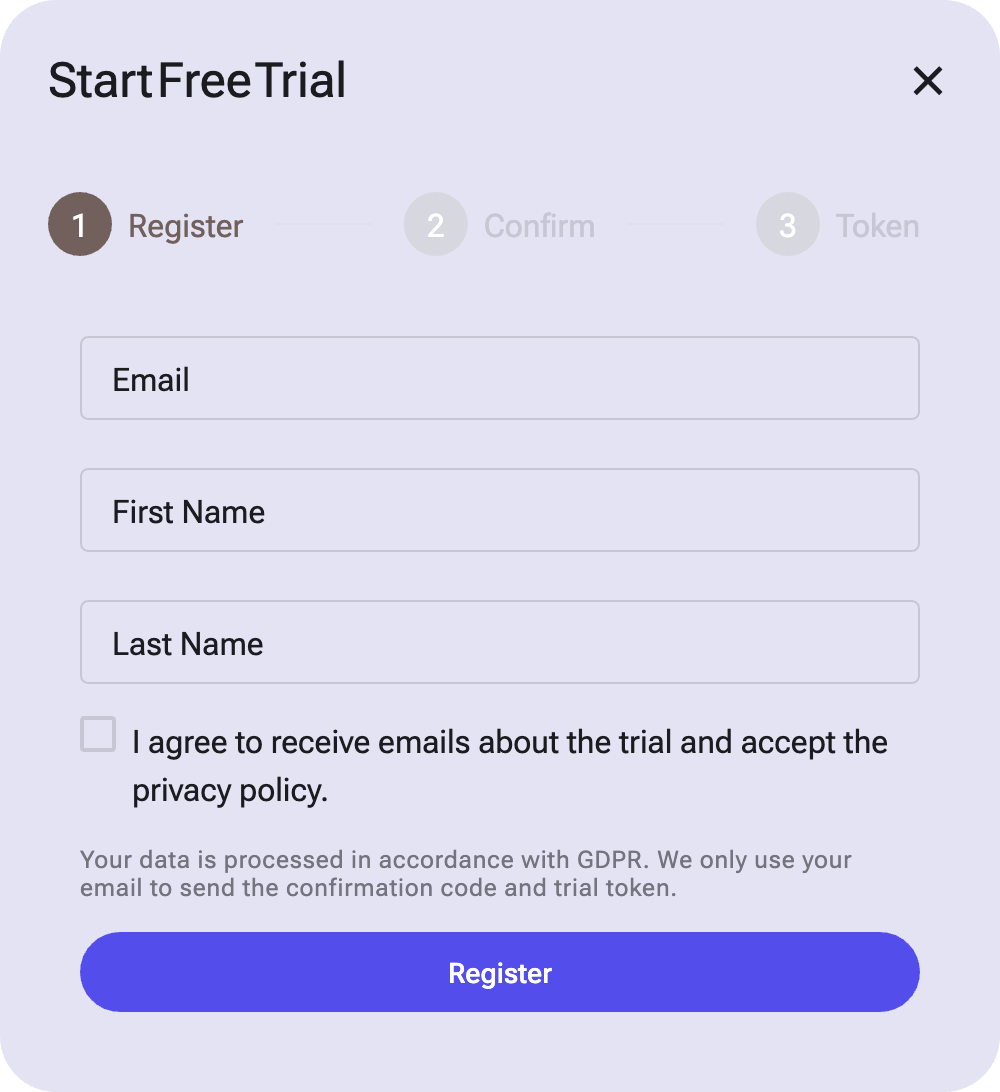The image size is (1000, 1092).
Task: Click inside the Email input field
Action: click(500, 378)
